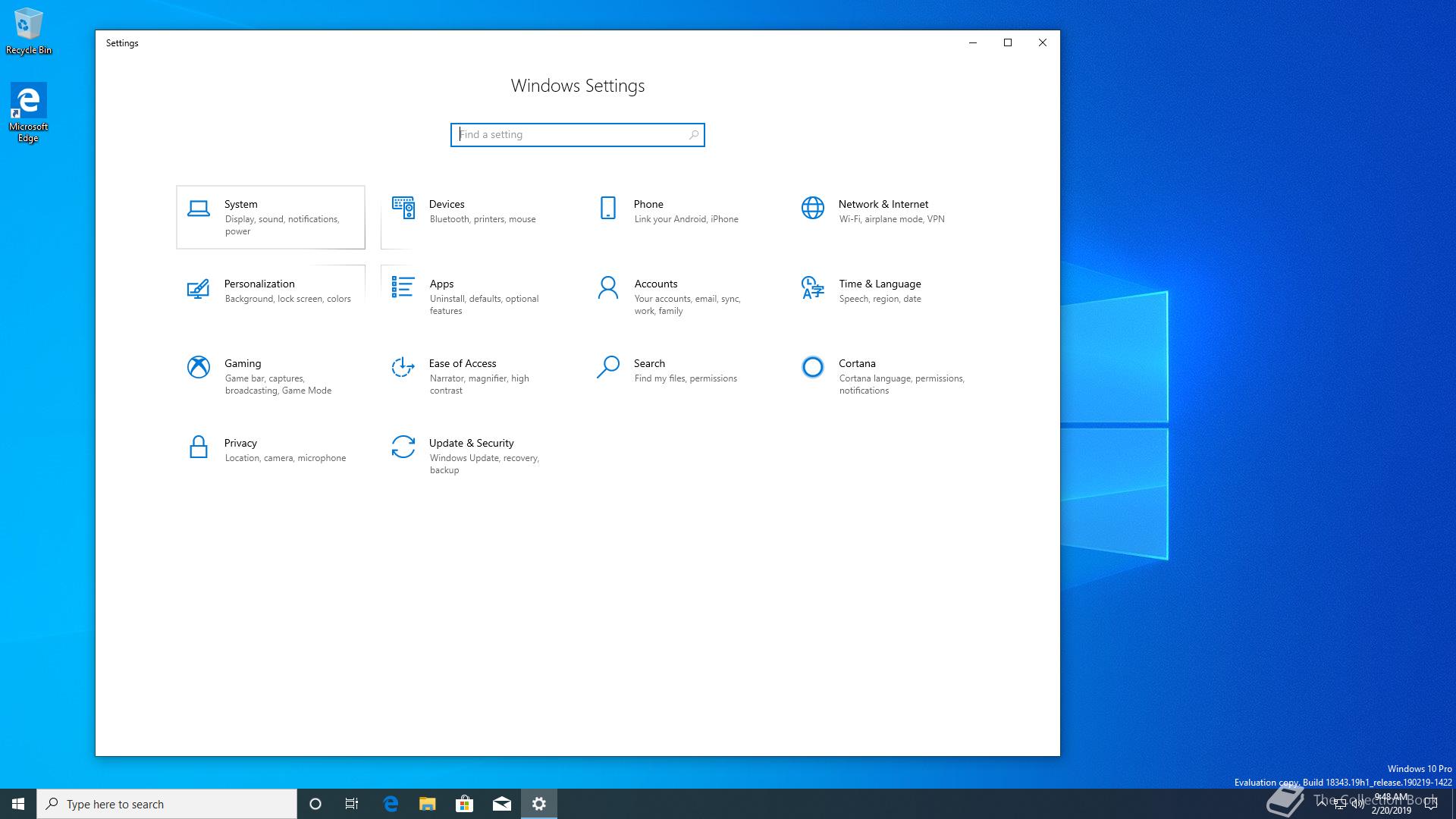
Task: Open the Privacy padlock icon
Action: click(x=199, y=447)
